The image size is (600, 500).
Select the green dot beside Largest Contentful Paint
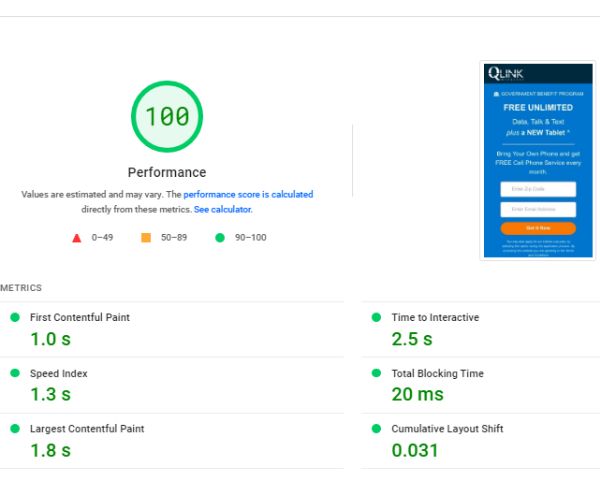(15, 428)
